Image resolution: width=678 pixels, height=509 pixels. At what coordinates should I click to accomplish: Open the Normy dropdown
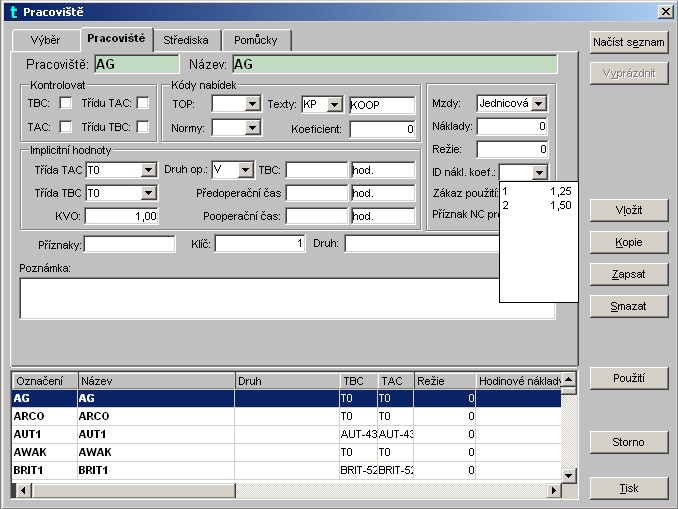pos(253,128)
